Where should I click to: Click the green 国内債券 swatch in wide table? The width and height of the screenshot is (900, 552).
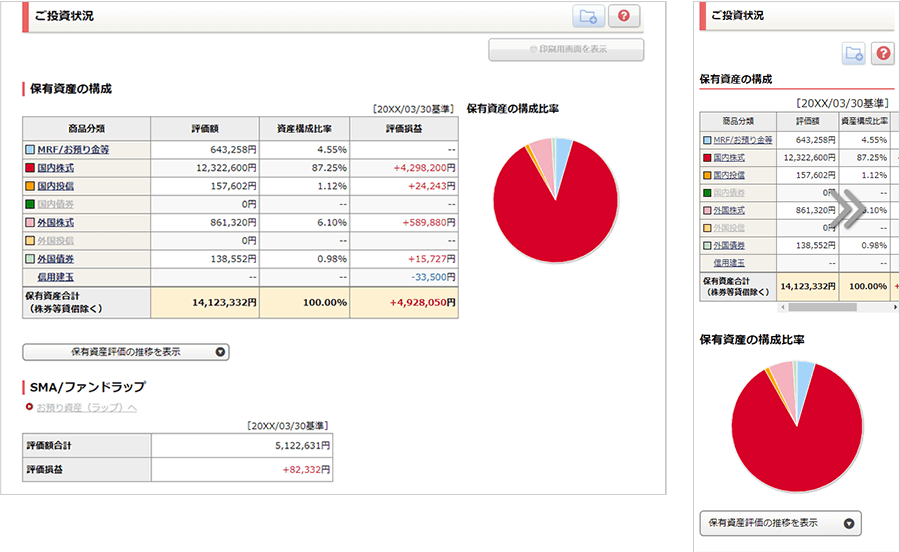click(30, 204)
